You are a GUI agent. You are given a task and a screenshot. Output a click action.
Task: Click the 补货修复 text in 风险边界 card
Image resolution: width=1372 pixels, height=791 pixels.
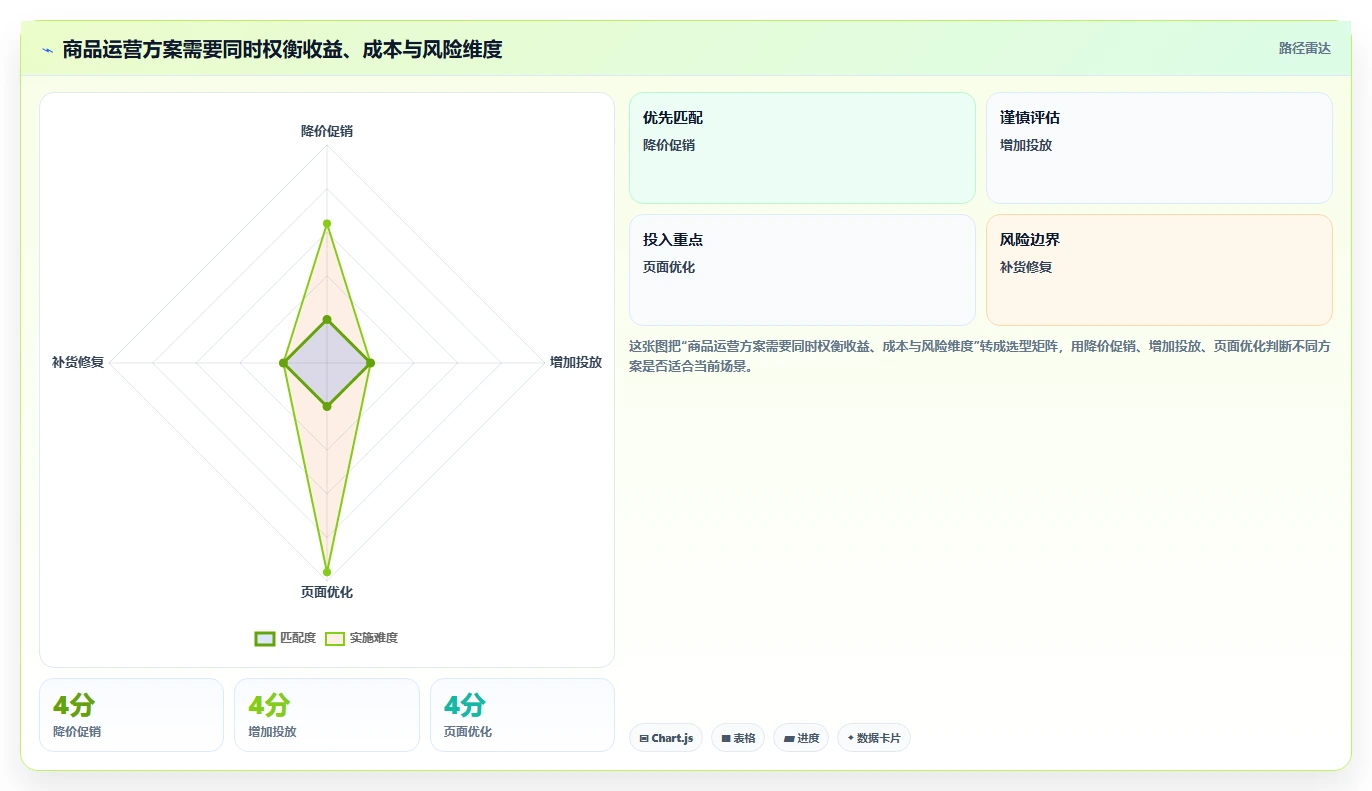click(x=1026, y=267)
